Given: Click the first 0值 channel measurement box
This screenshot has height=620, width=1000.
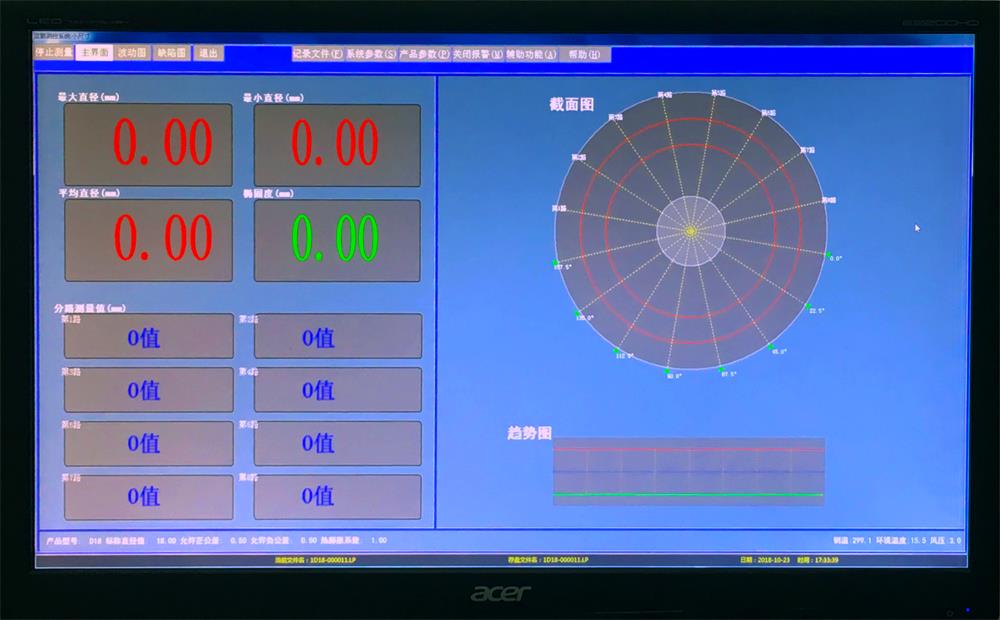Looking at the screenshot, I should pos(149,337).
